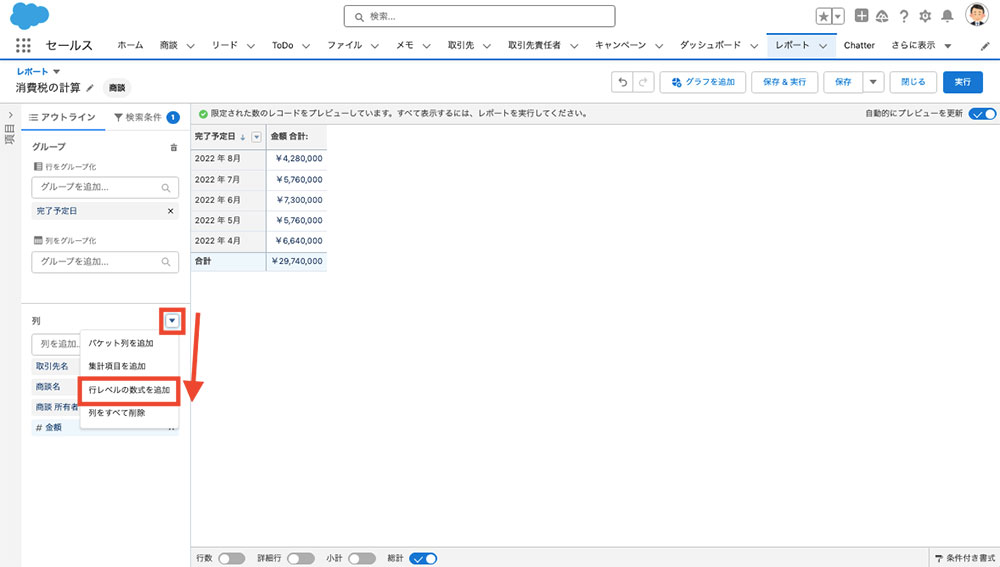1000x567 pixels.
Task: Click the pencil icon to edit navigation bar
Action: tap(985, 46)
